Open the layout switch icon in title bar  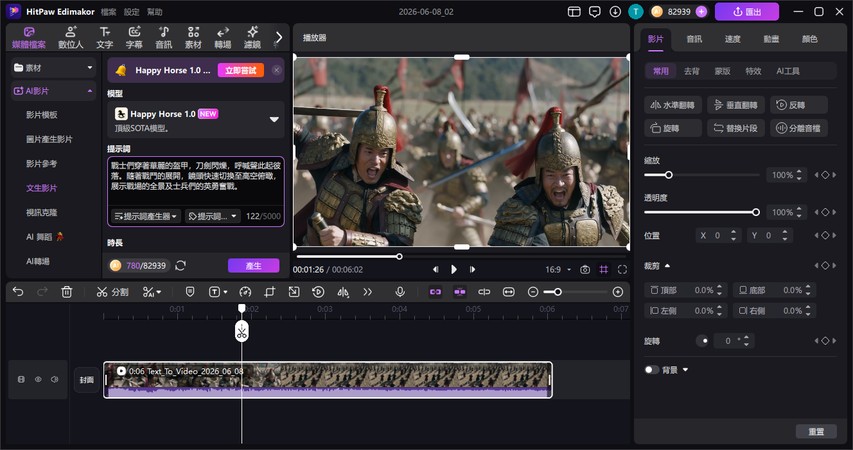[x=574, y=11]
